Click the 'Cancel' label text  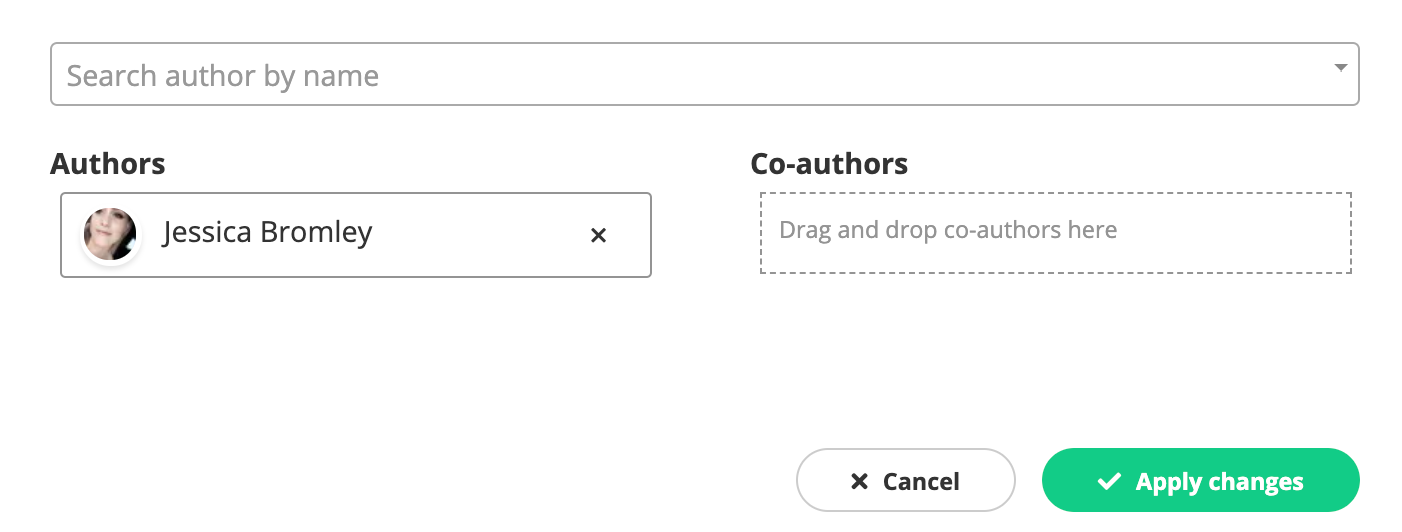(921, 482)
